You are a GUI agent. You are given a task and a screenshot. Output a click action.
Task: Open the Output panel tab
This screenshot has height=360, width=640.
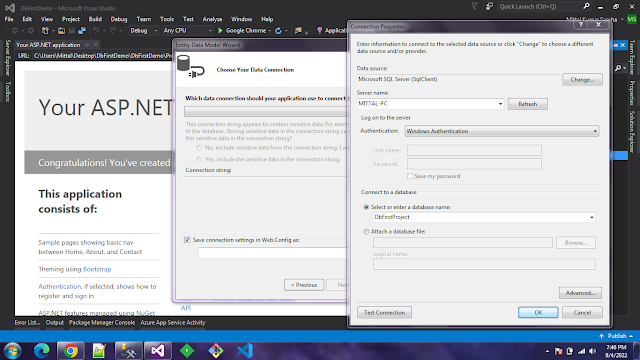coord(55,322)
